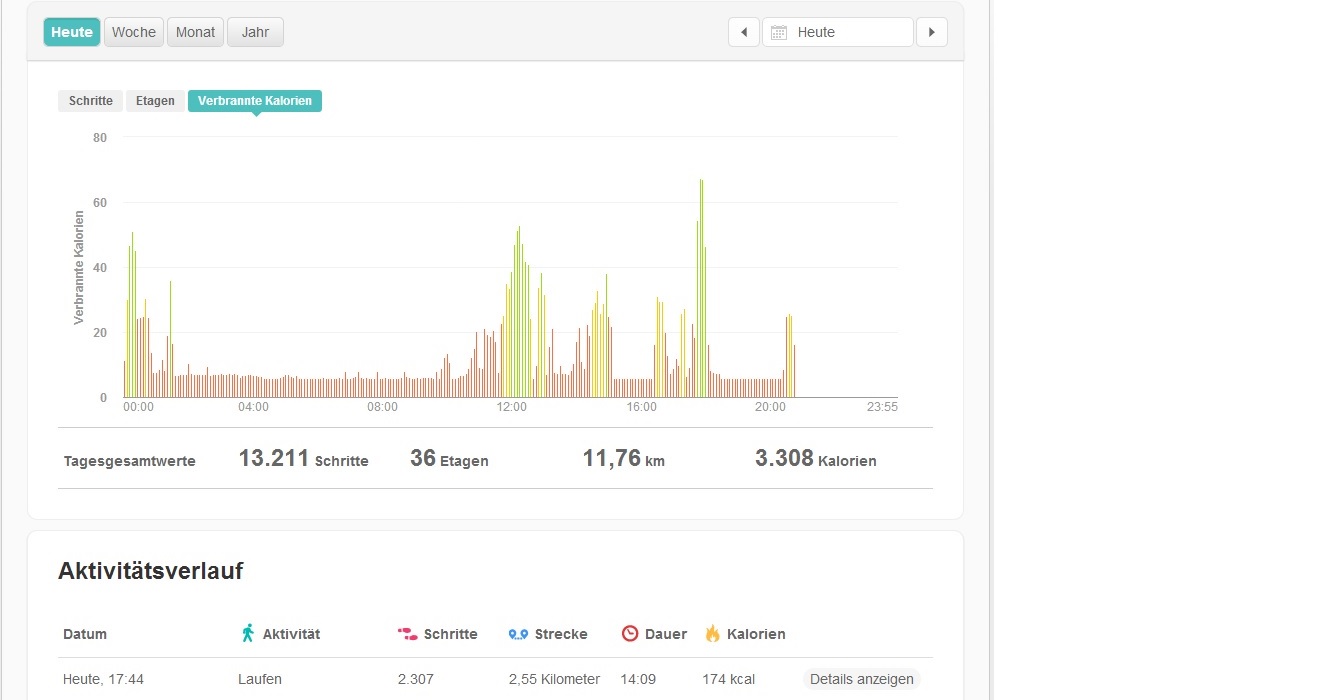Click the Datum column header

click(x=85, y=634)
